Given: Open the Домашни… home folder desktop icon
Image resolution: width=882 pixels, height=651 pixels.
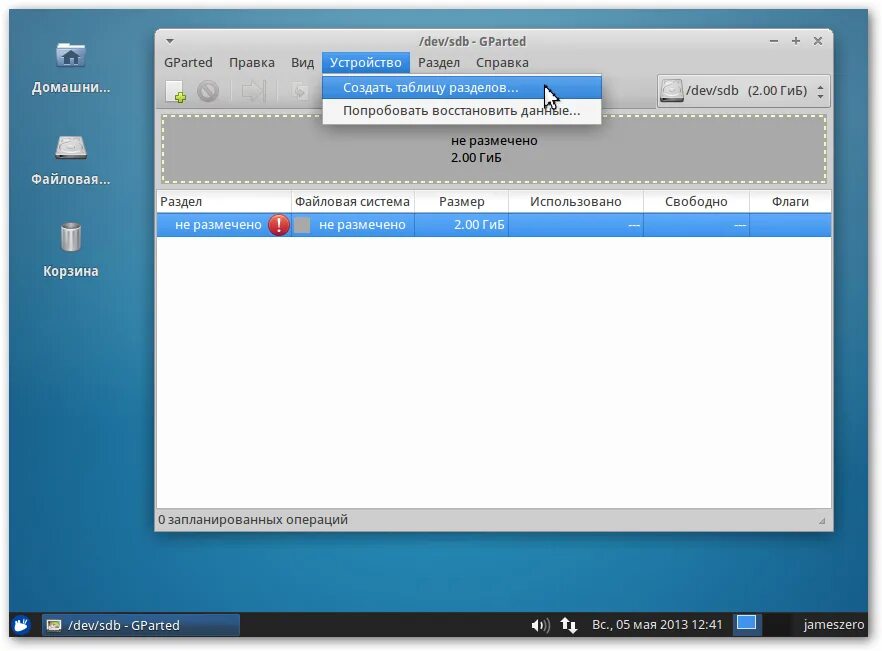Looking at the screenshot, I should (71, 68).
